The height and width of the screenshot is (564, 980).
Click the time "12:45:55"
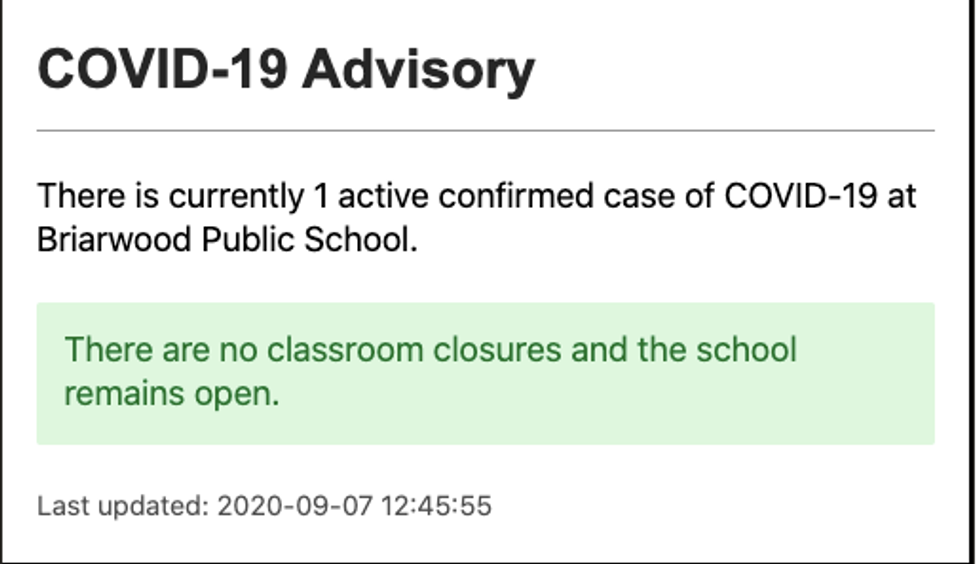pyautogui.click(x=435, y=506)
